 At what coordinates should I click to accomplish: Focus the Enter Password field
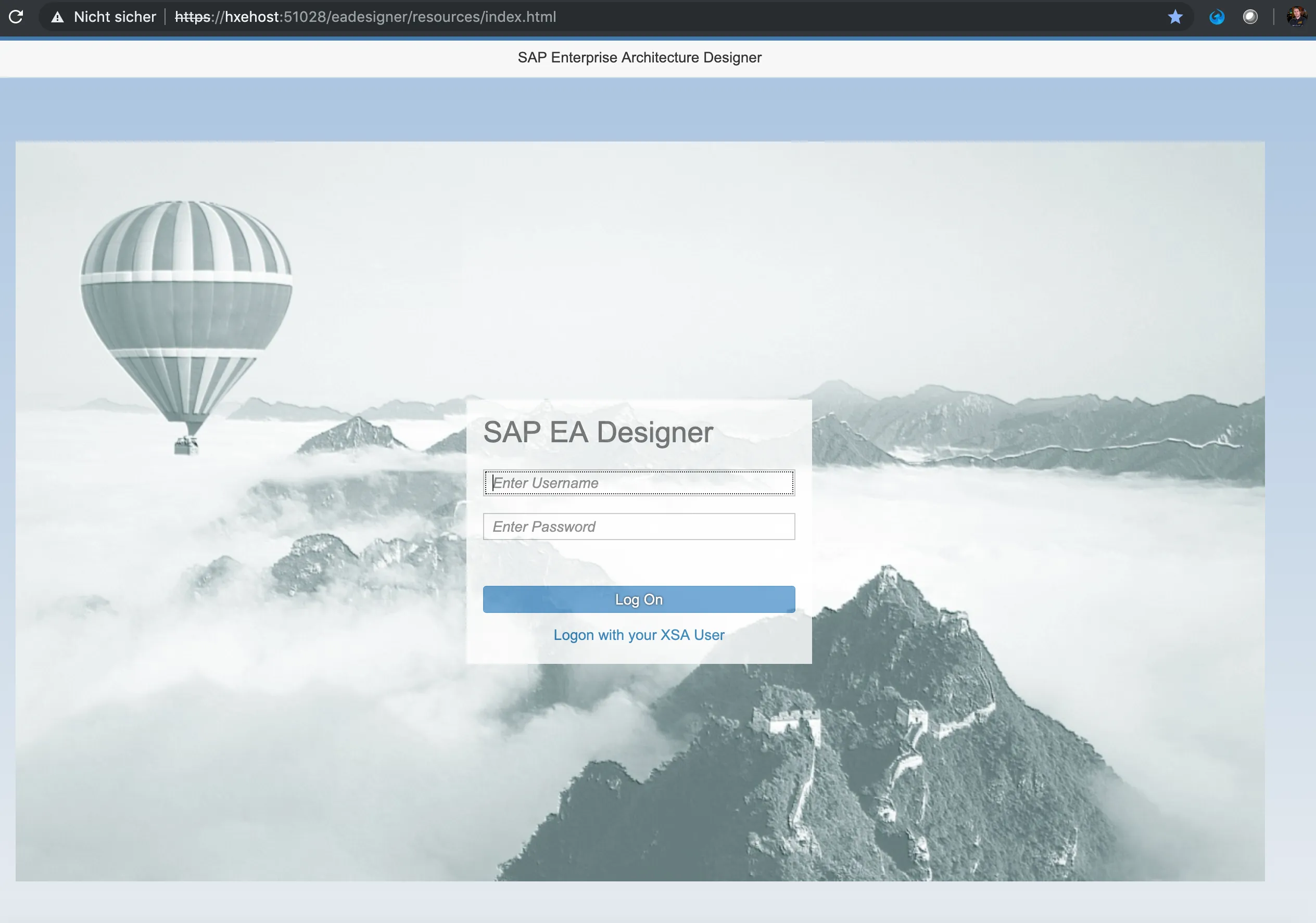639,527
